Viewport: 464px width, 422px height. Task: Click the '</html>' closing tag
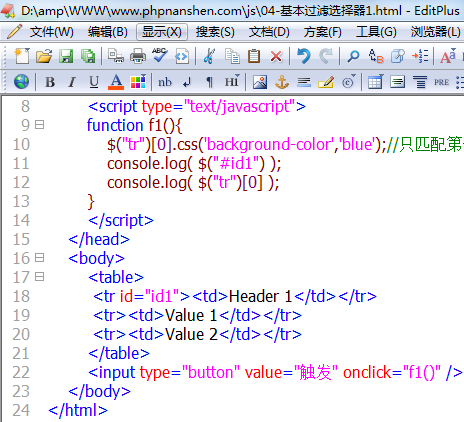click(x=78, y=411)
